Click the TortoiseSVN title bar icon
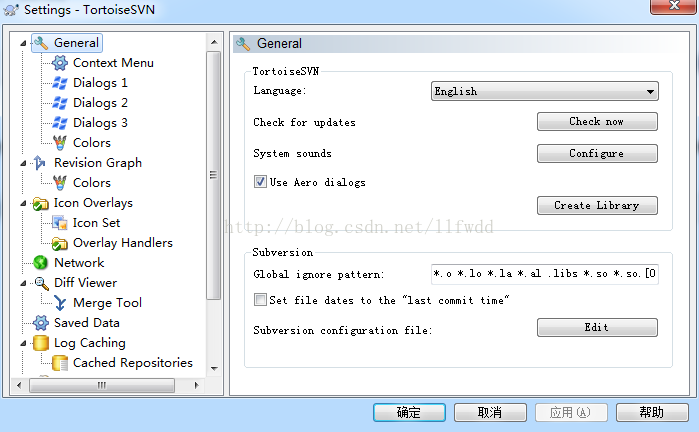699x432 pixels. pos(11,10)
